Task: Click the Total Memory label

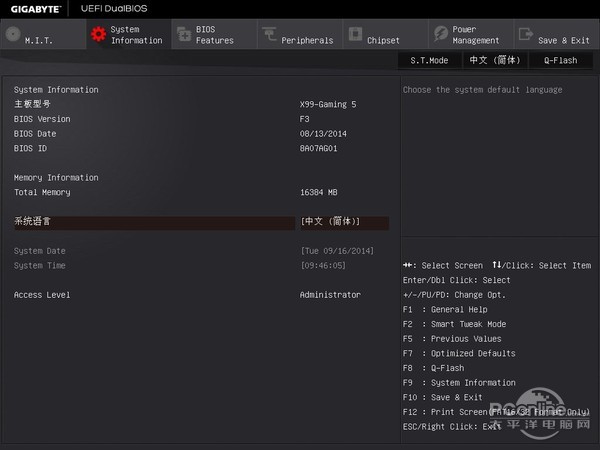Action: coord(42,192)
